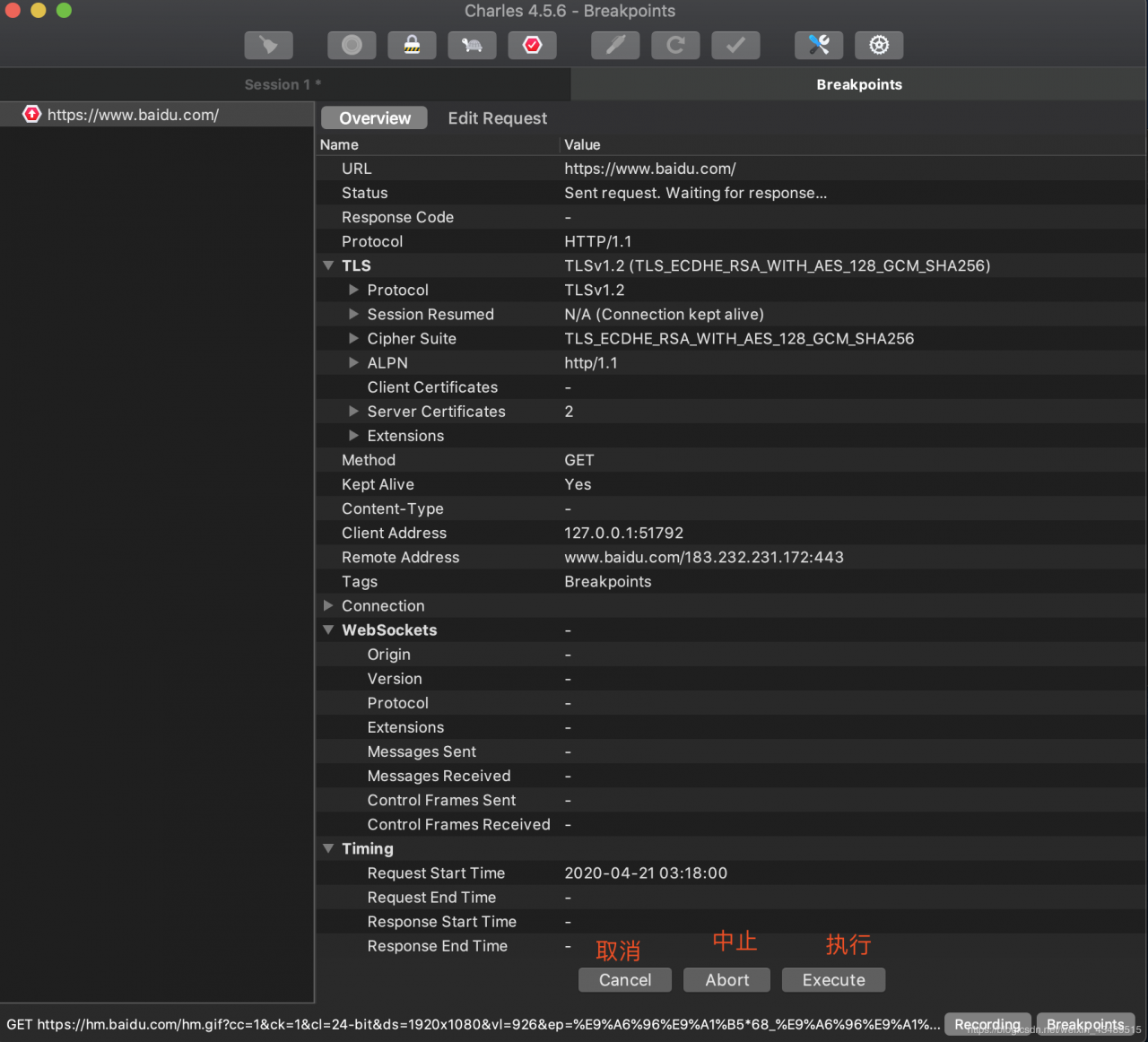Toggle Recording status bar button
The image size is (1148, 1042).
pos(987,1024)
